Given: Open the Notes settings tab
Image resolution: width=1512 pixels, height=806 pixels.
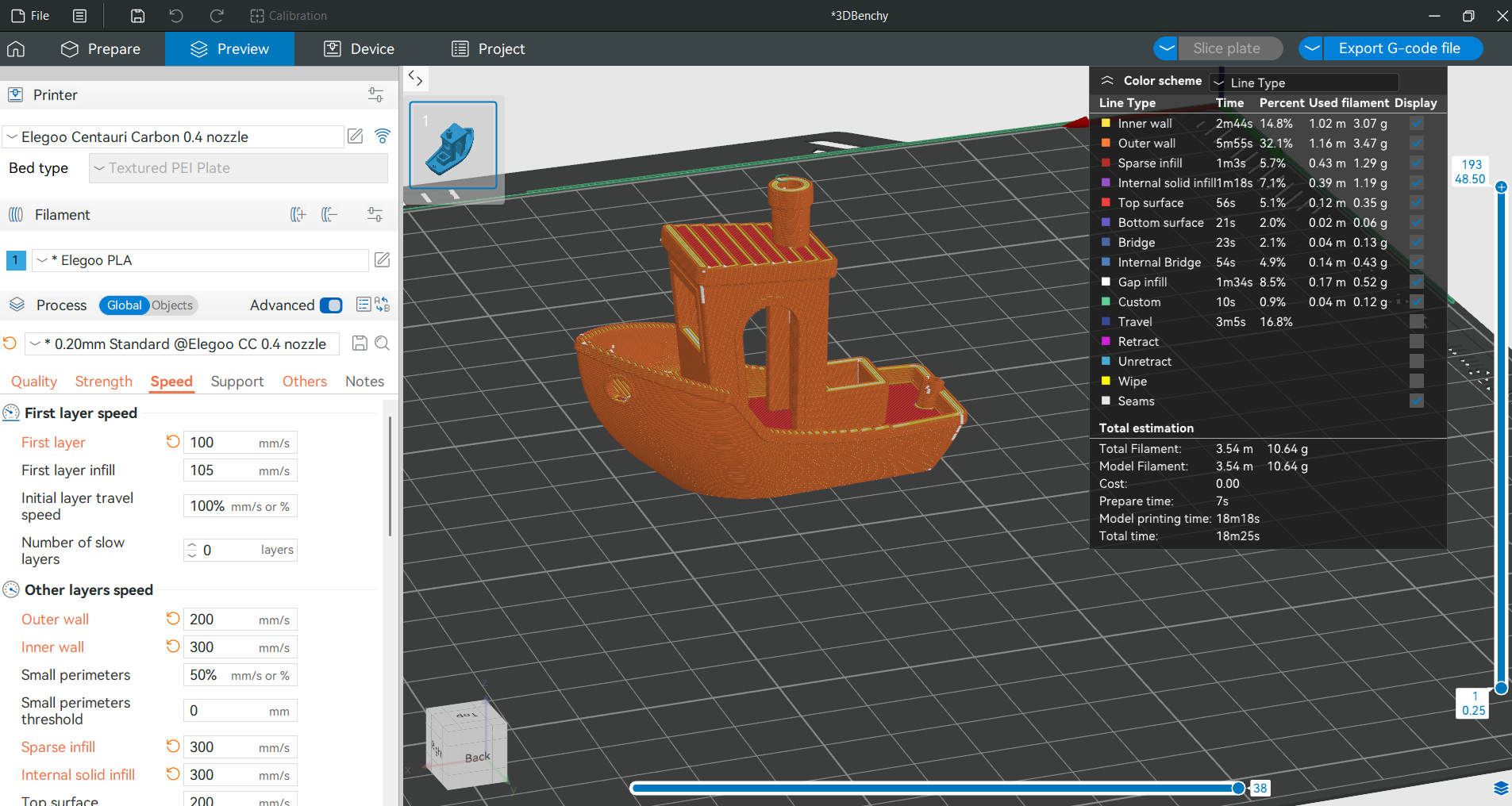Looking at the screenshot, I should 365,382.
